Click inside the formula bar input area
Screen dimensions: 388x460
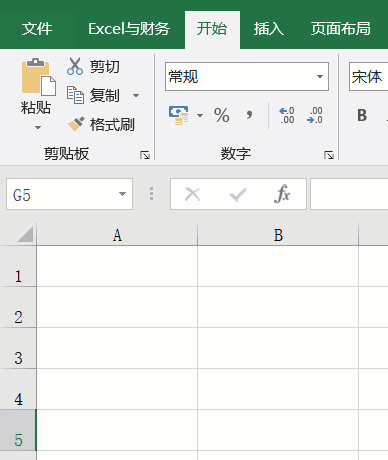[349, 194]
